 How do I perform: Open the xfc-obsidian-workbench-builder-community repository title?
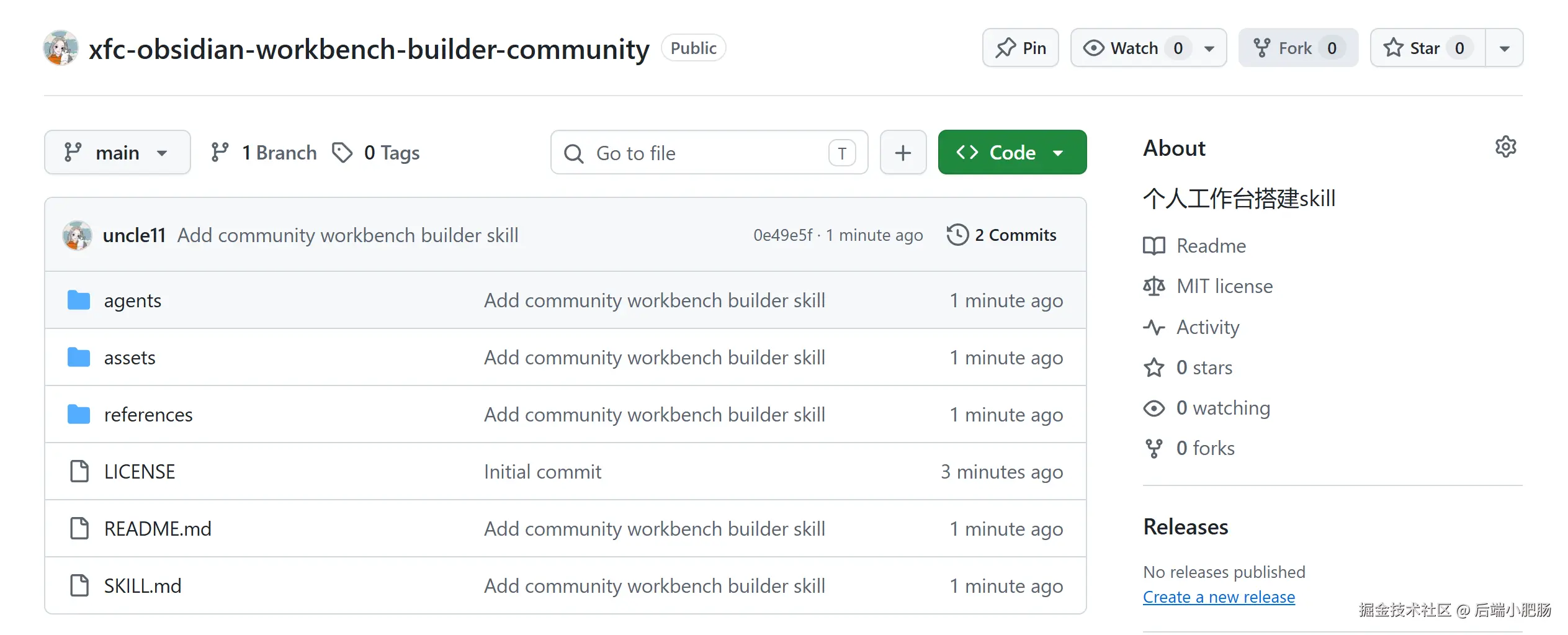pos(369,49)
